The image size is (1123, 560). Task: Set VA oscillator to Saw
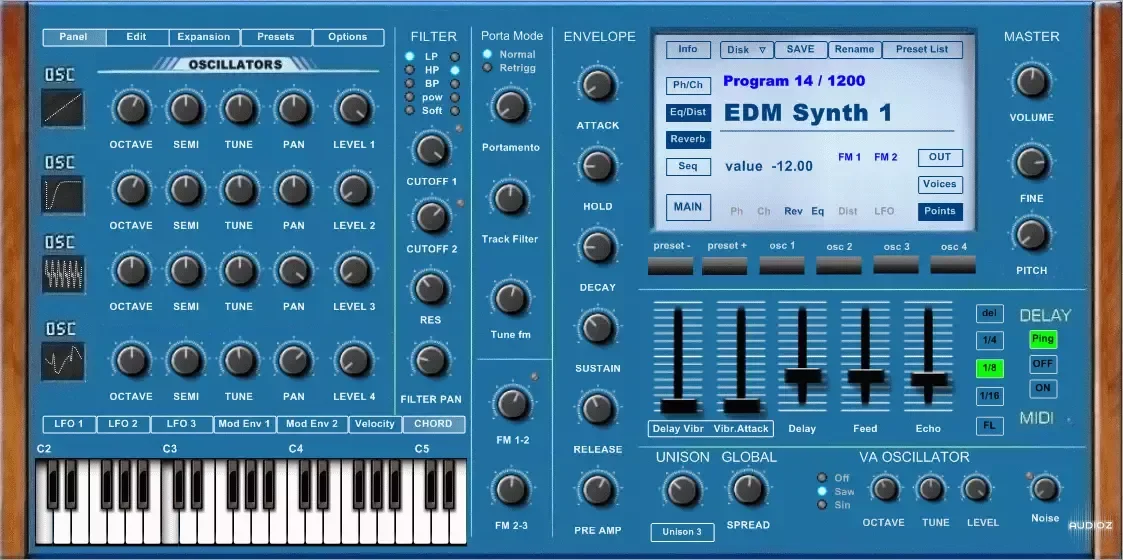click(821, 491)
